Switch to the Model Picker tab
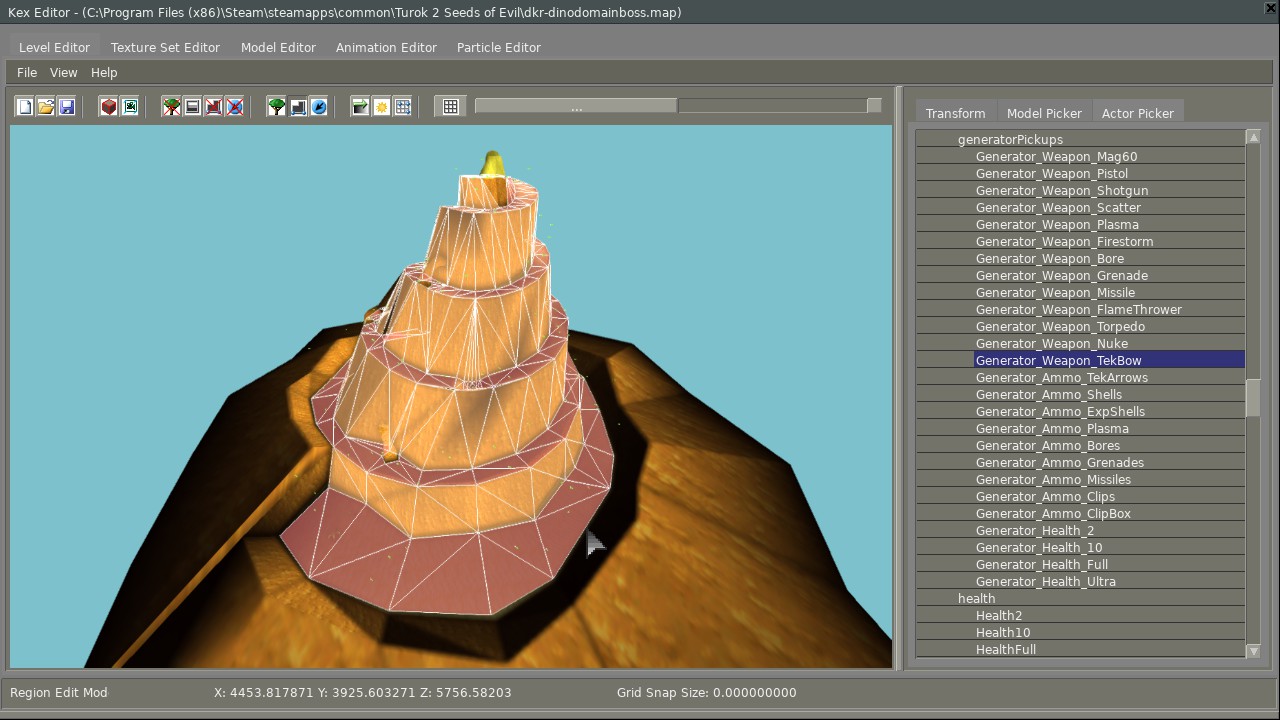 [1044, 113]
